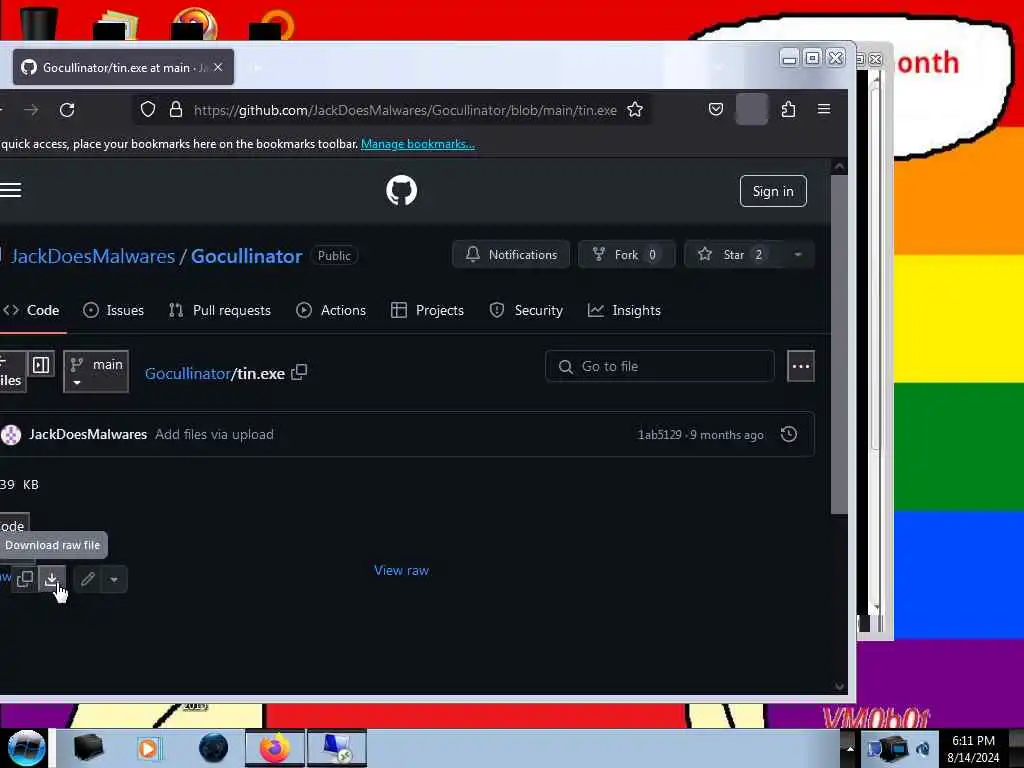
Task: Copy raw file contents icon
Action: pos(25,579)
